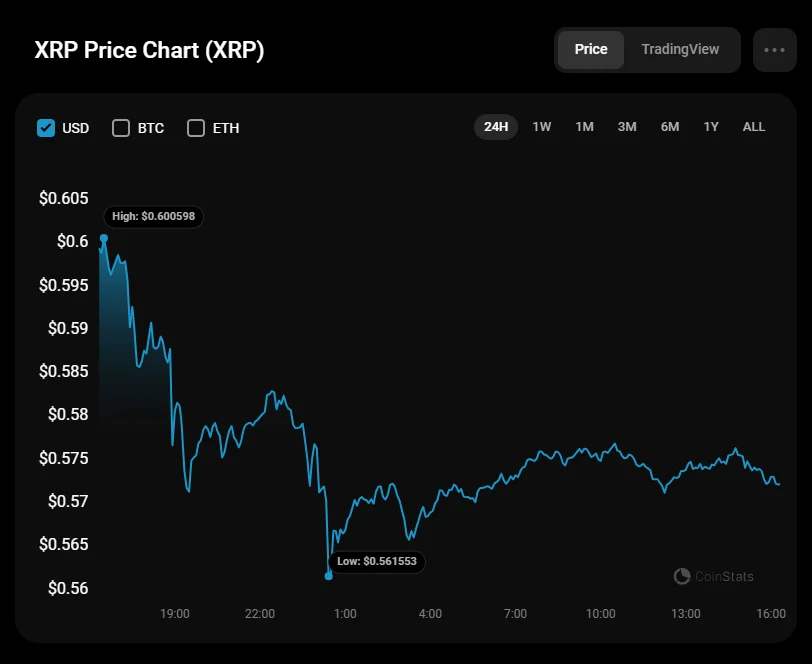This screenshot has height=664, width=812.
Task: Click the CoinStats logo watermark
Action: coord(714,576)
